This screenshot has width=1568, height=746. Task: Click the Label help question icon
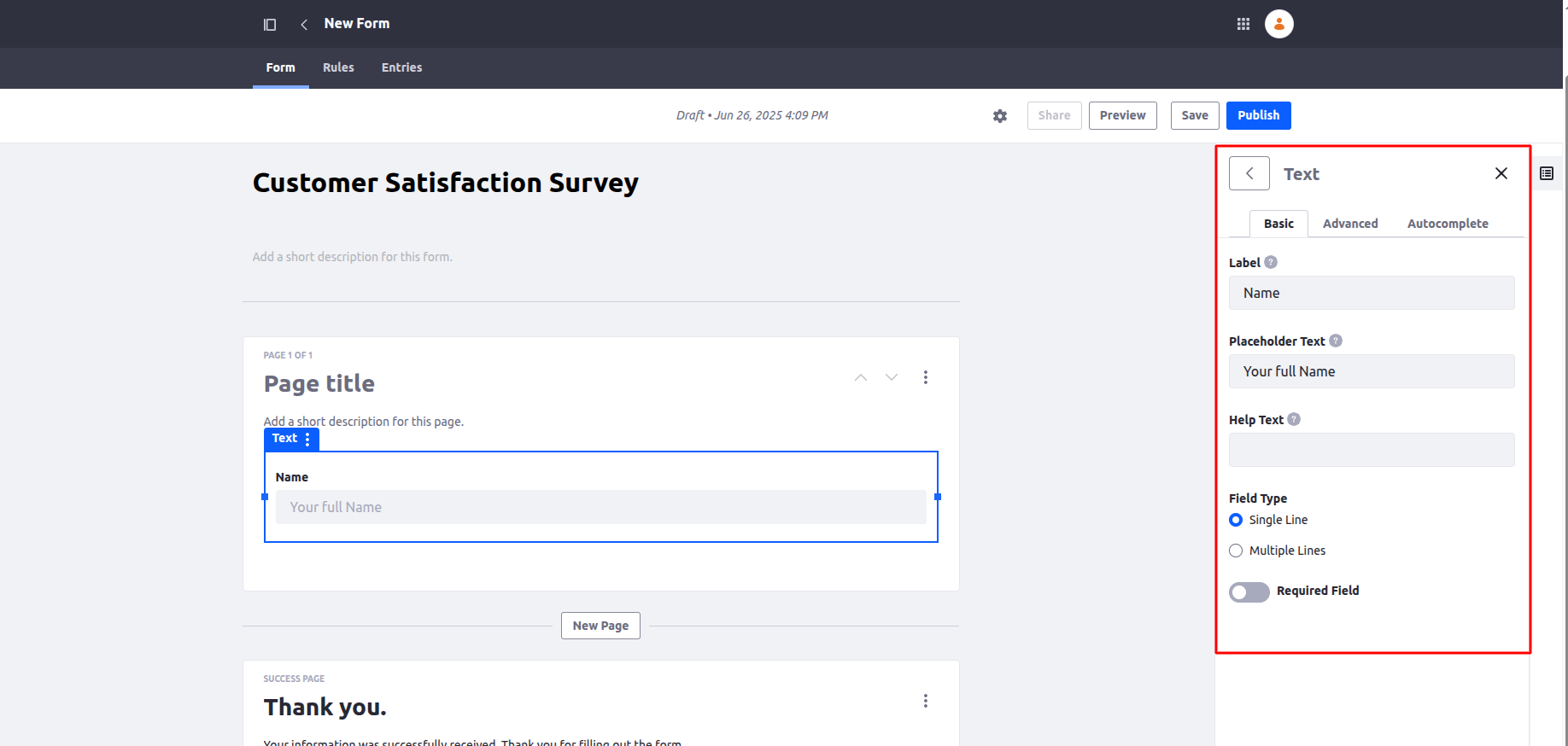click(1271, 262)
